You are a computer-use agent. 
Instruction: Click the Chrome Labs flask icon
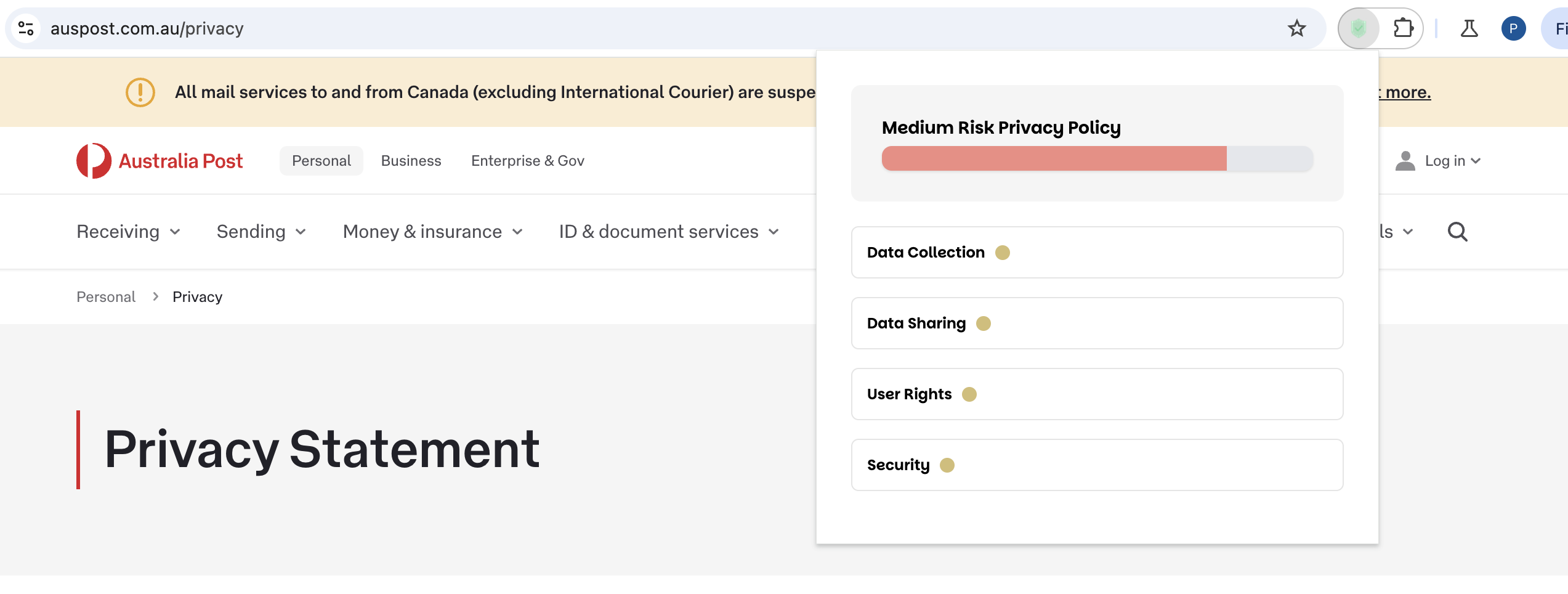pos(1469,28)
